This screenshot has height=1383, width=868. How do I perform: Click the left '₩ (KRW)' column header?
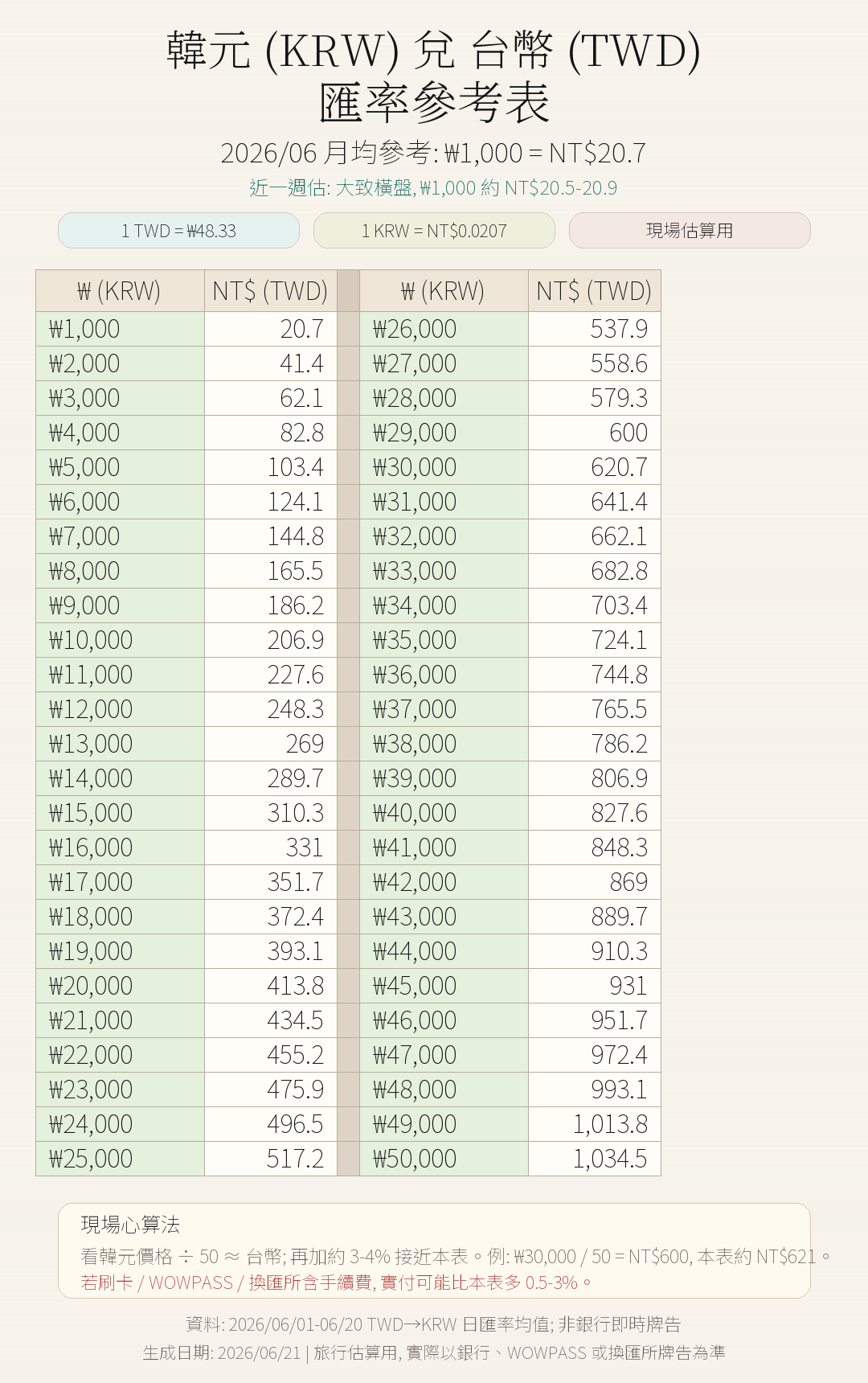(x=121, y=290)
